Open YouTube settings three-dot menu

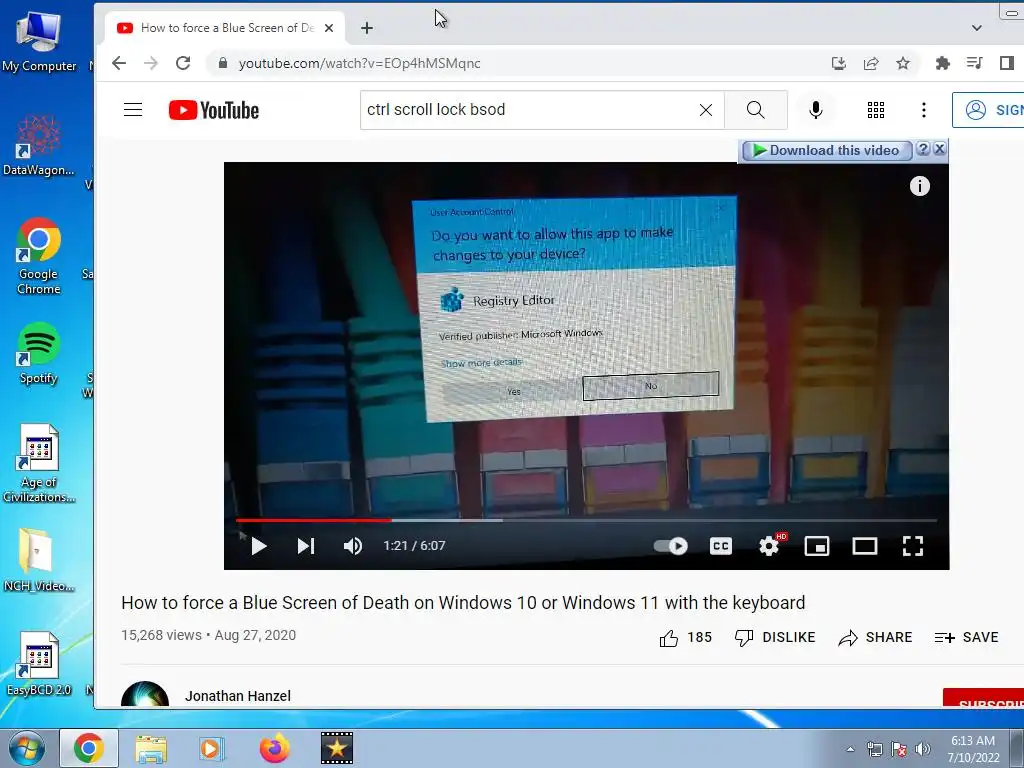point(923,110)
